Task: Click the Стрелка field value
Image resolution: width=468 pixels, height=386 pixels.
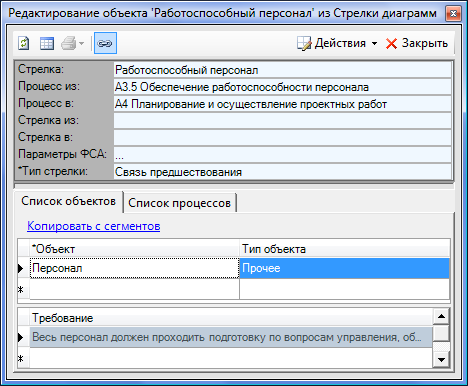Action: 282,70
